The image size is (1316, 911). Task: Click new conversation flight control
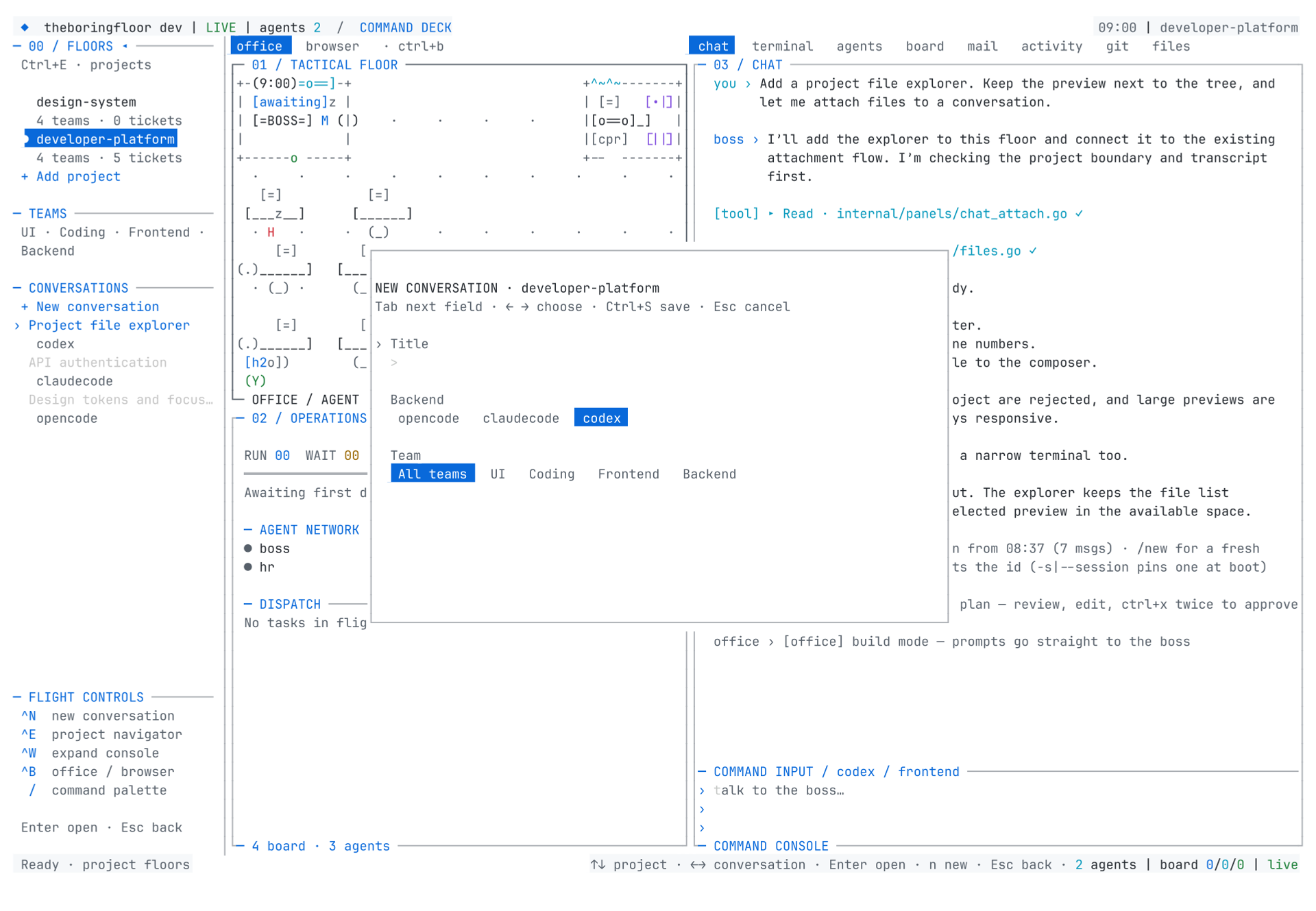(x=98, y=716)
